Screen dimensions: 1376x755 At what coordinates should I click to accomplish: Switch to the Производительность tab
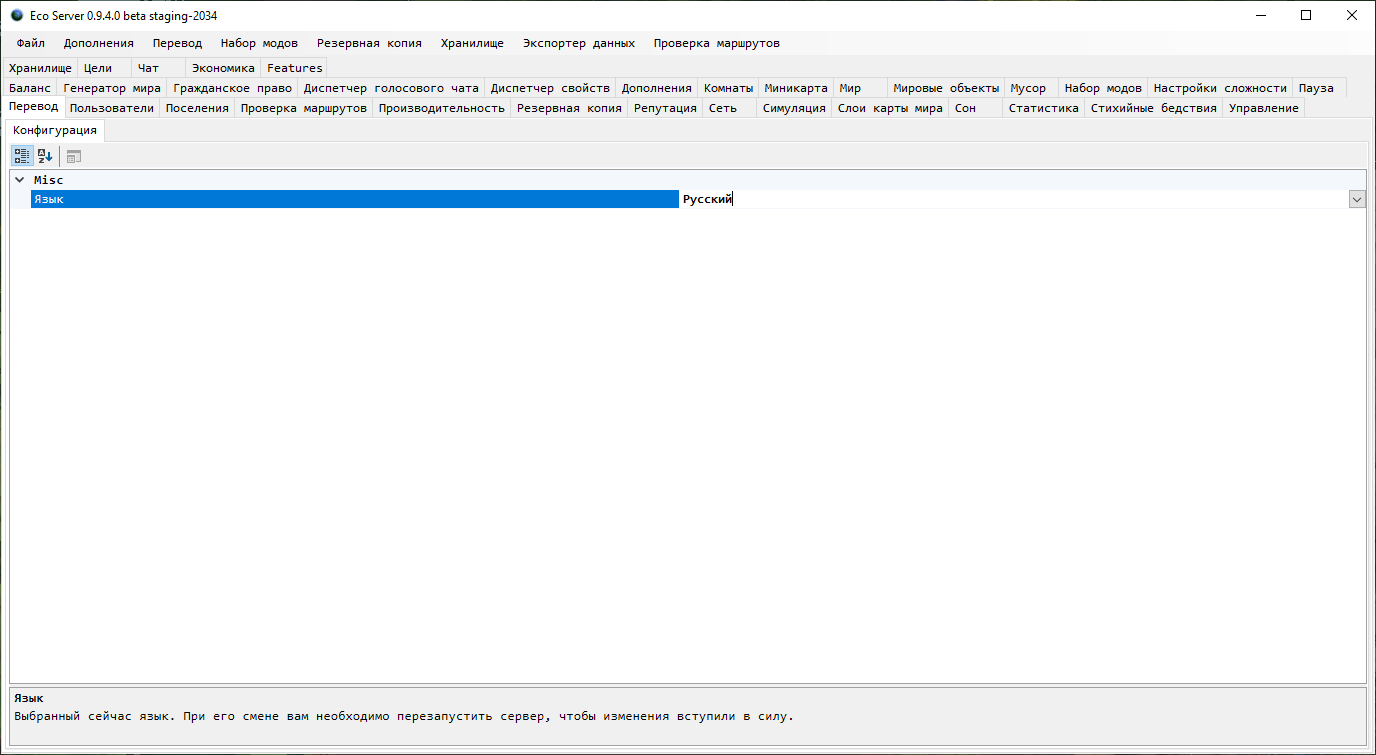[x=441, y=108]
